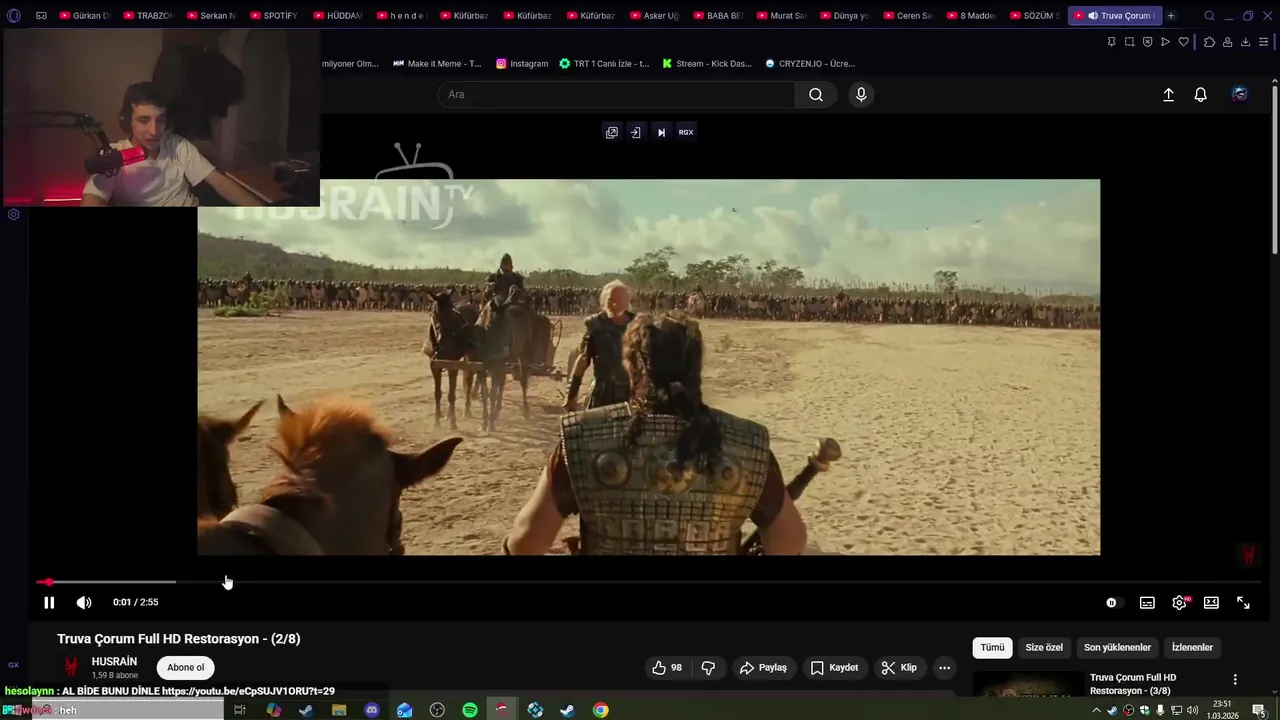
Task: Click the Kaydet save button
Action: (834, 668)
